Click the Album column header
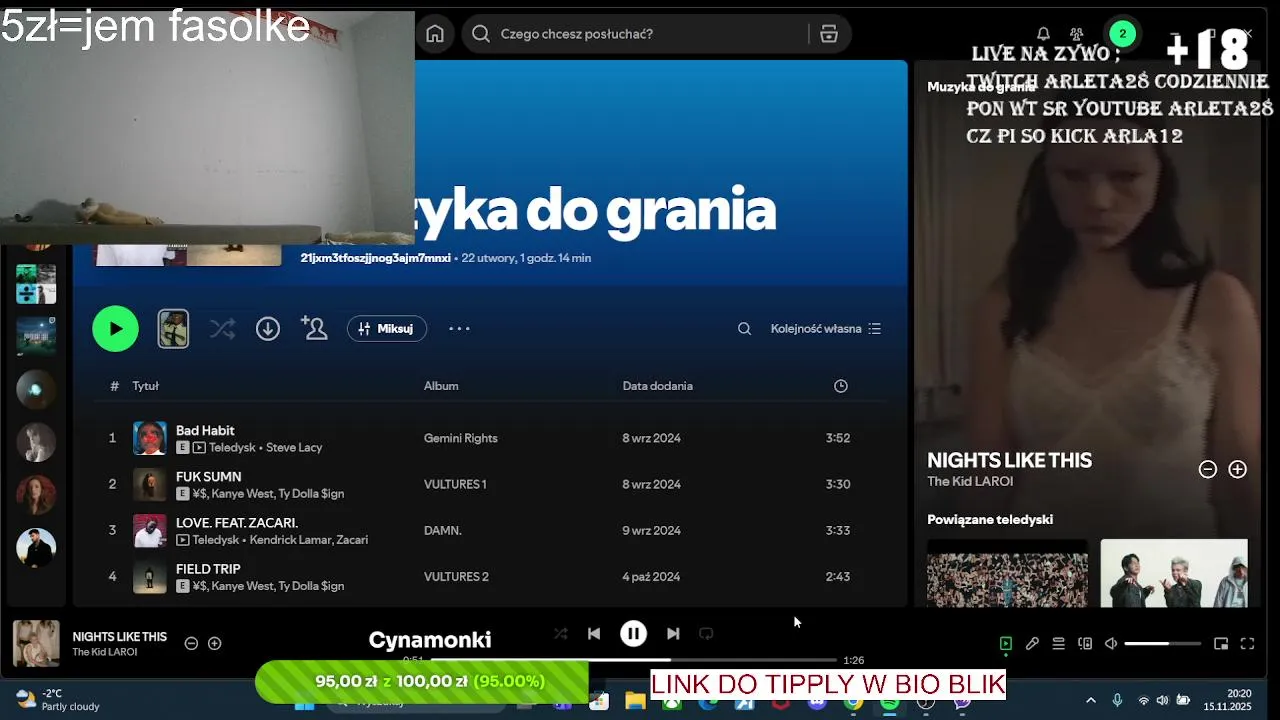The image size is (1280, 720). [x=441, y=386]
